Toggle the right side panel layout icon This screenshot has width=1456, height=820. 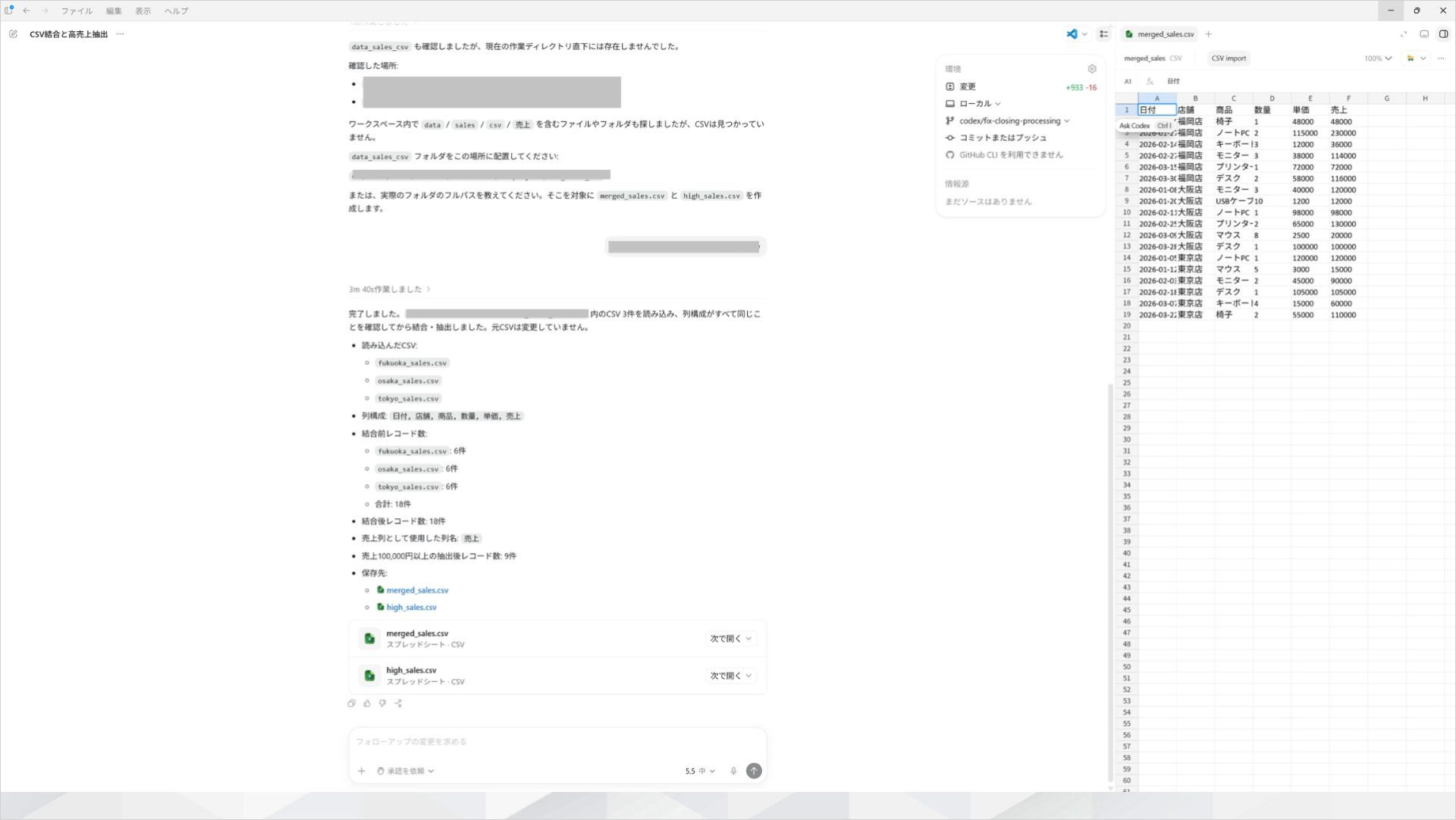pos(1443,34)
